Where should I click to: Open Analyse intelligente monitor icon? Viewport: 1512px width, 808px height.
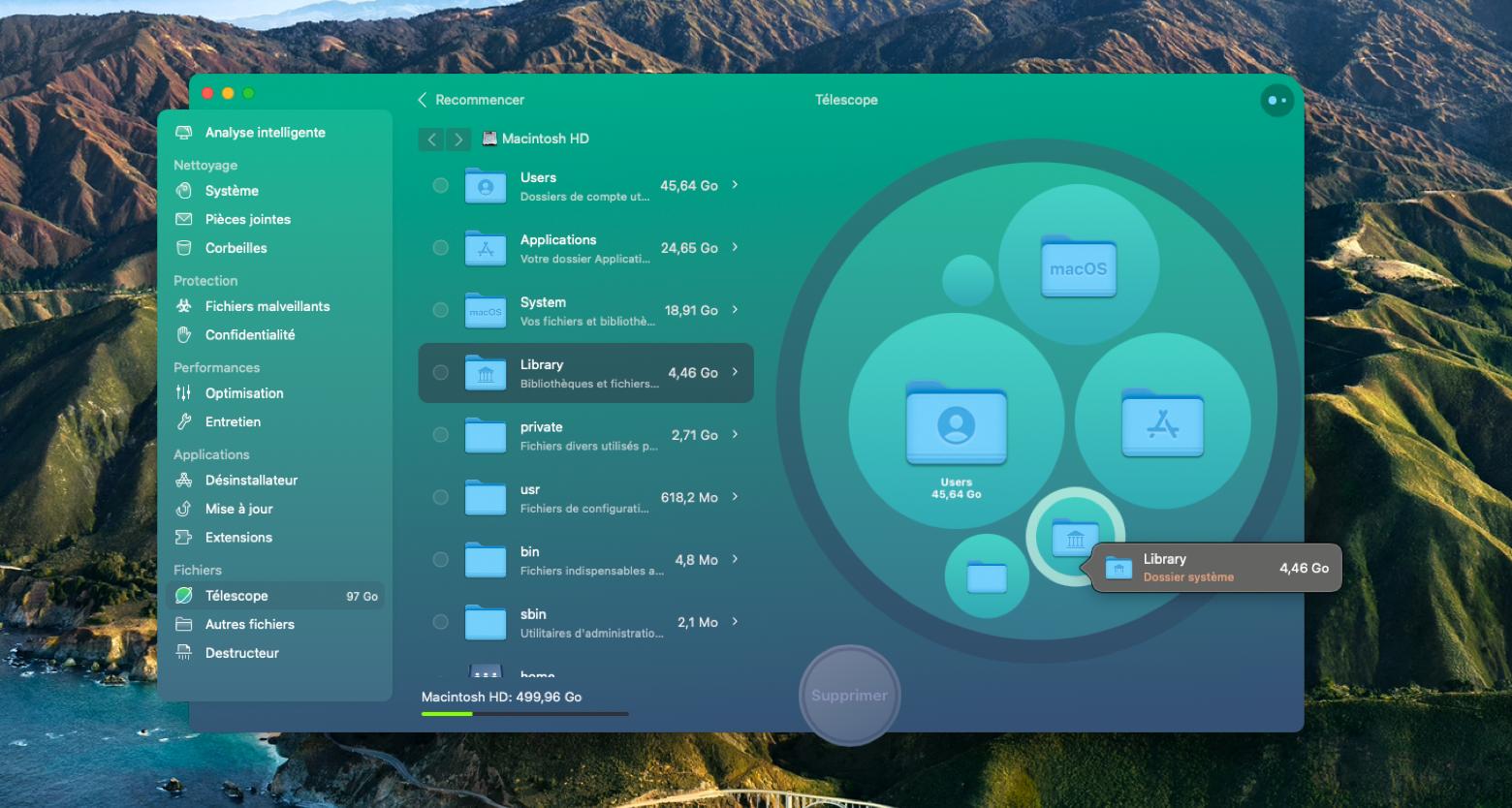click(x=183, y=133)
